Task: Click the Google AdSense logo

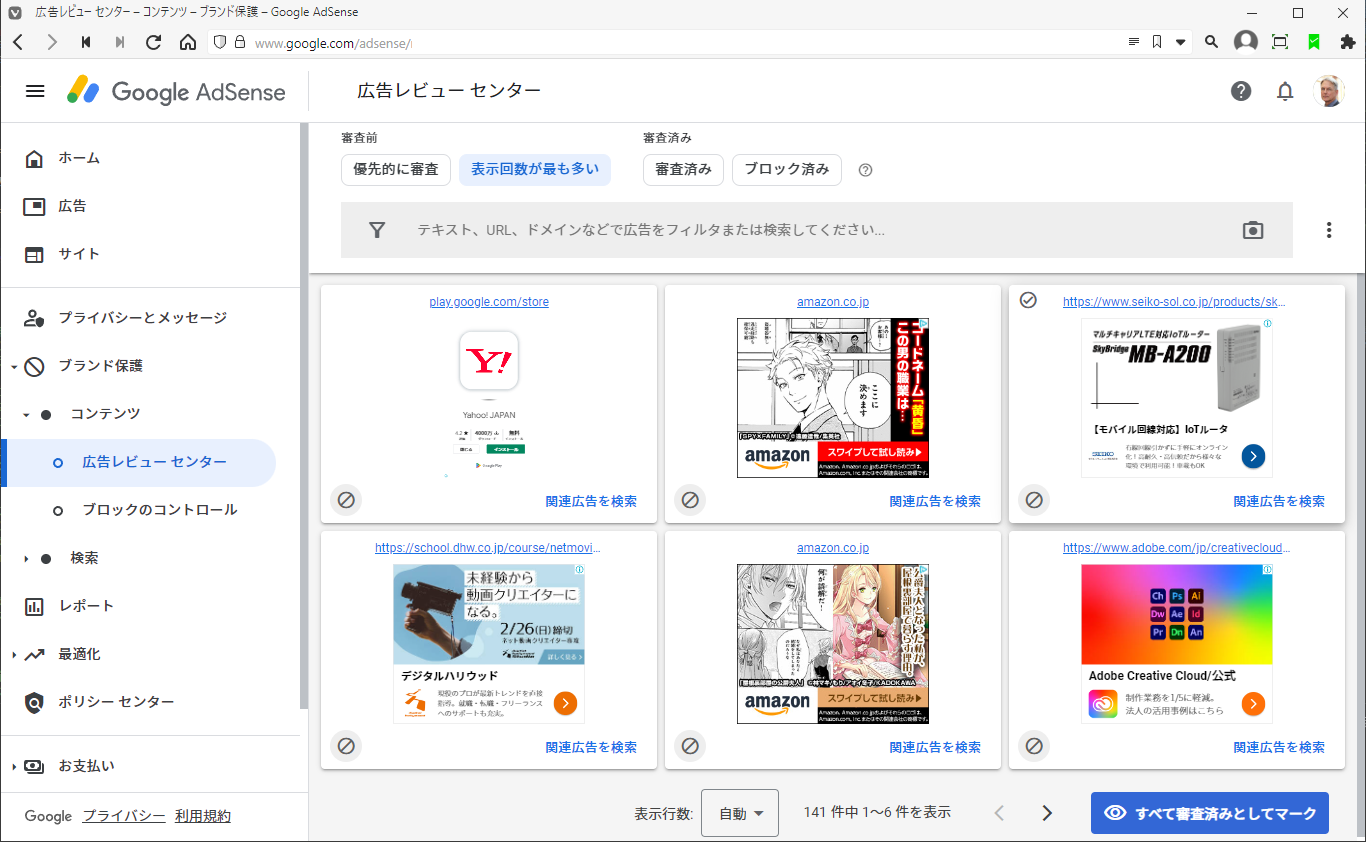Action: pos(176,91)
